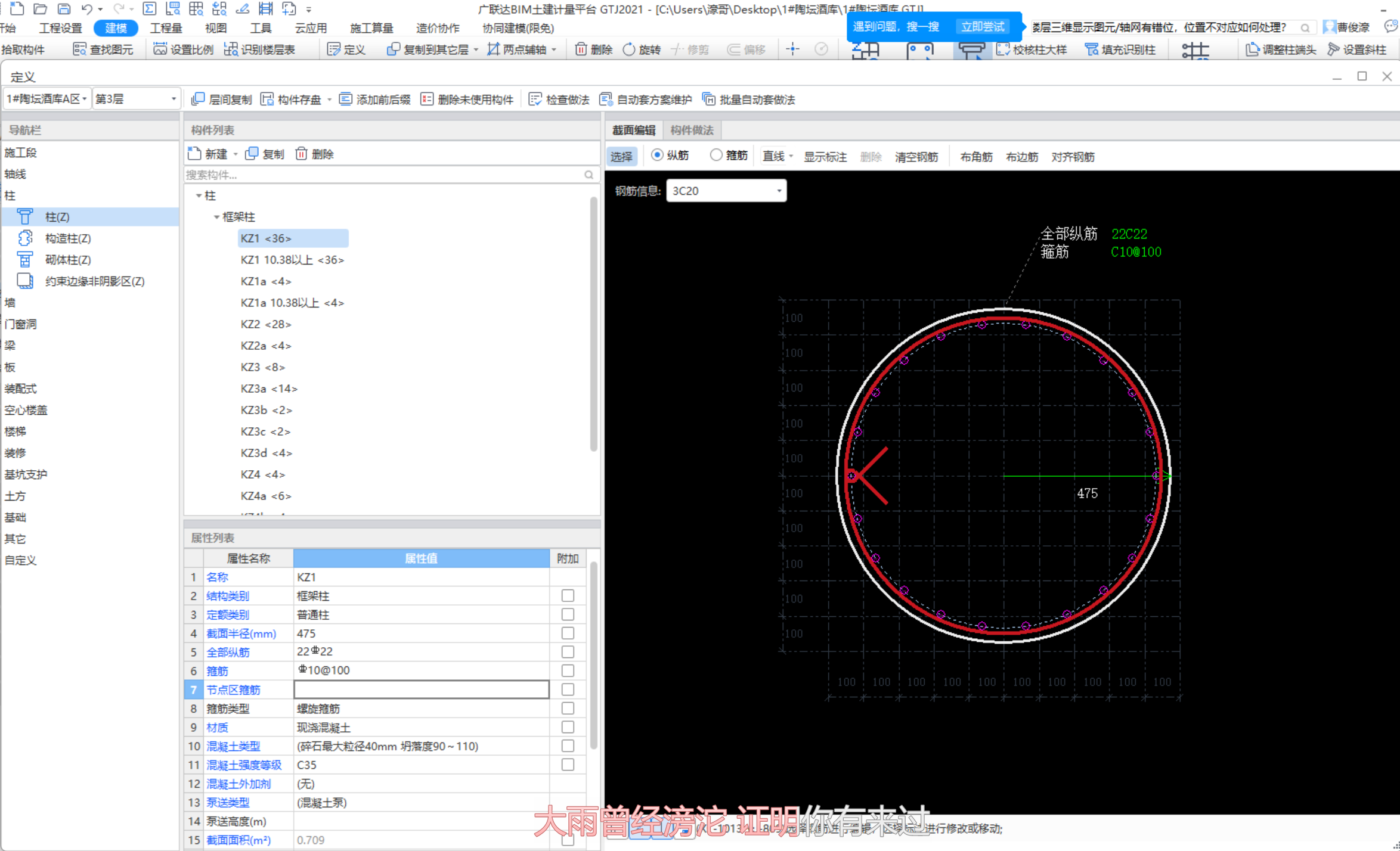Viewport: 1400px width, 851px height.
Task: Click the 删除未使用构件 delete unused components button
Action: (x=467, y=100)
